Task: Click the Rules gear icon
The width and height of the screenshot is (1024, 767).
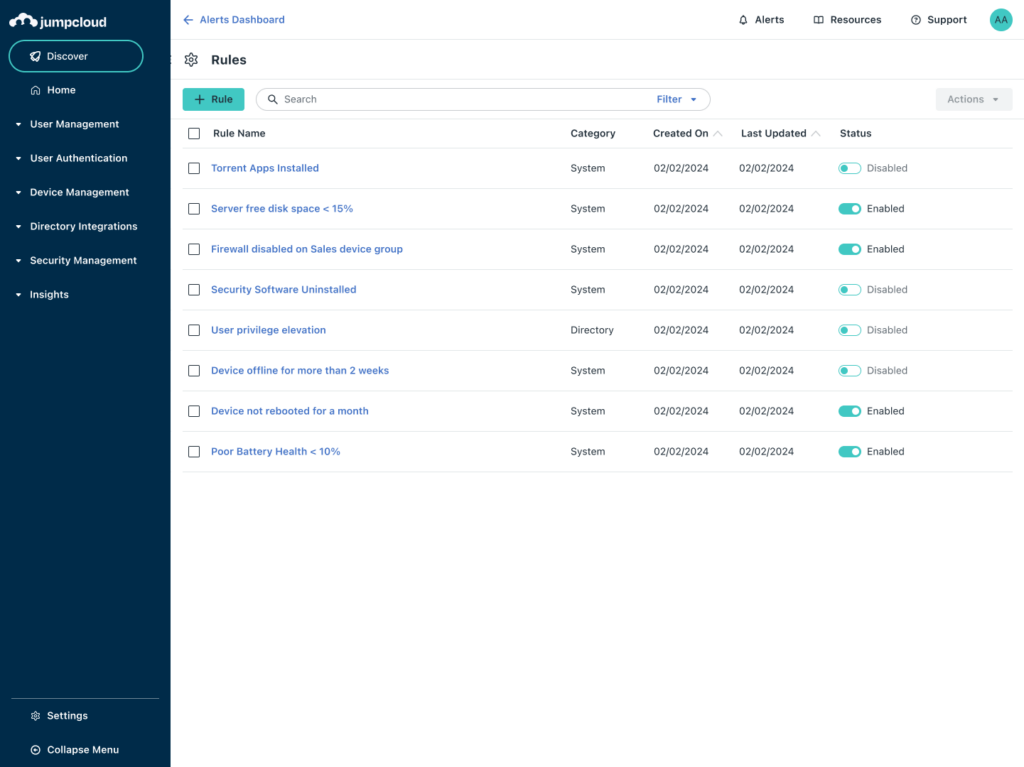Action: pos(191,60)
